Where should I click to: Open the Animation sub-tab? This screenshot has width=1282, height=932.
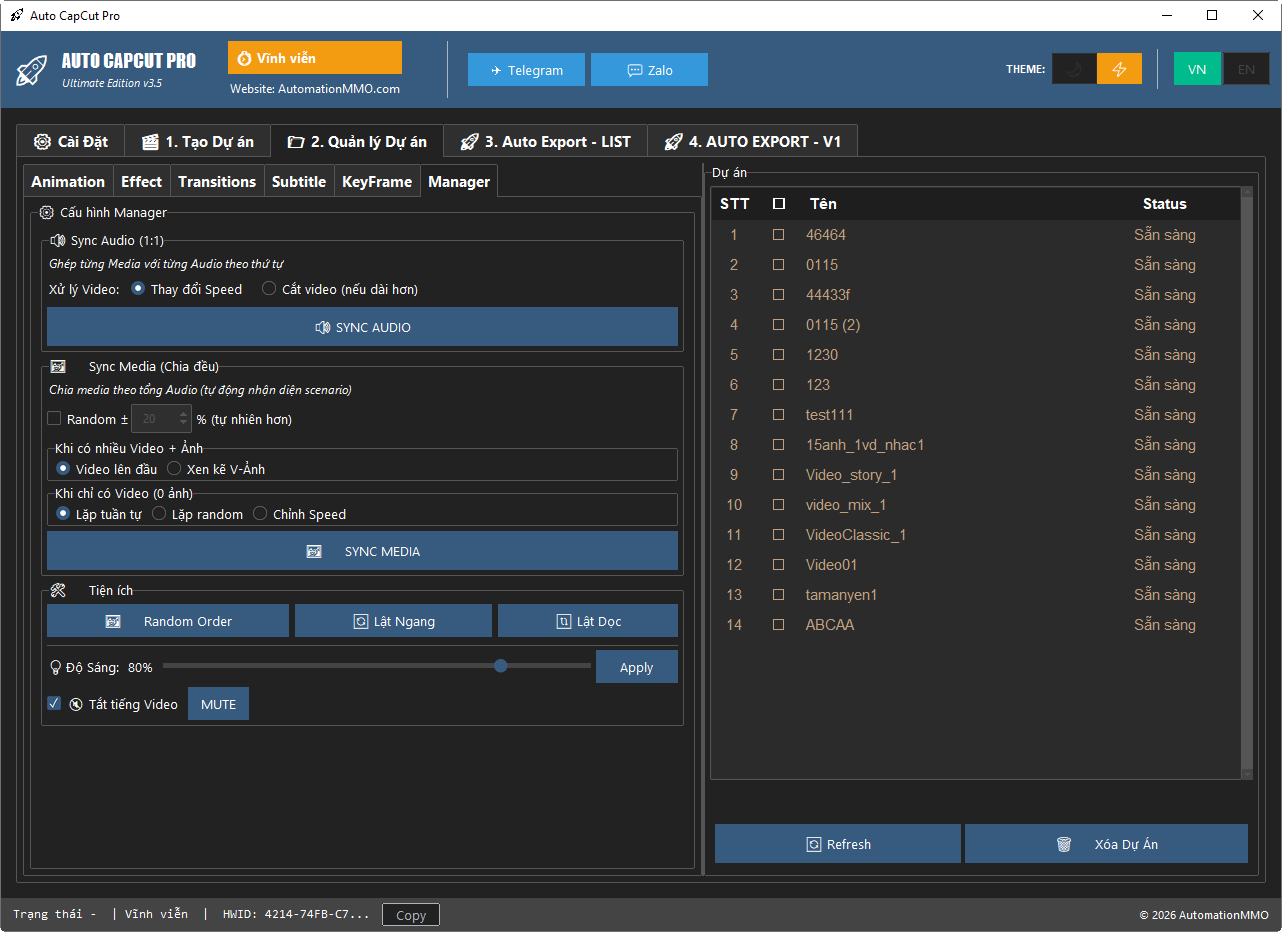68,182
